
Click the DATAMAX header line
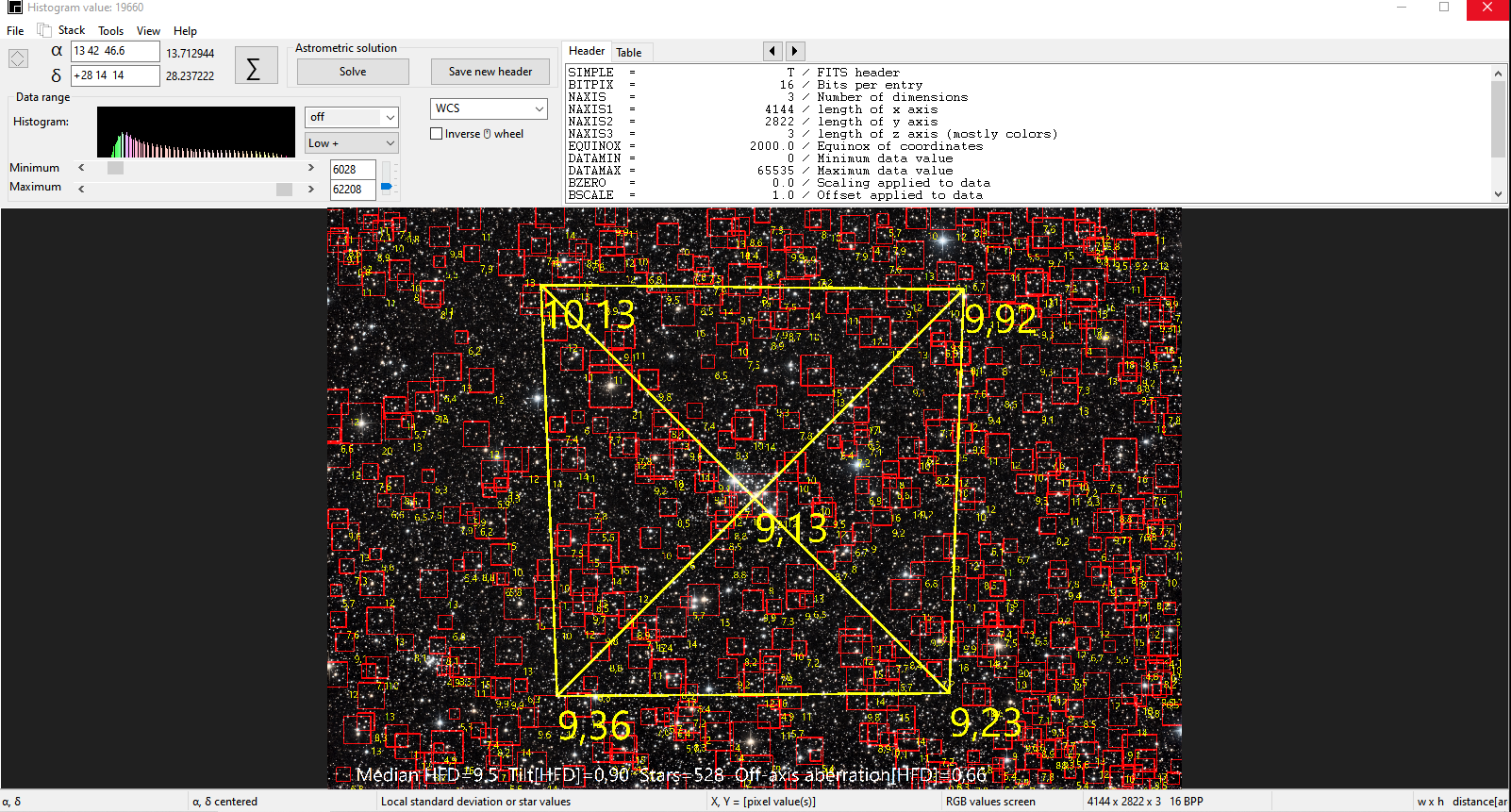[760, 171]
